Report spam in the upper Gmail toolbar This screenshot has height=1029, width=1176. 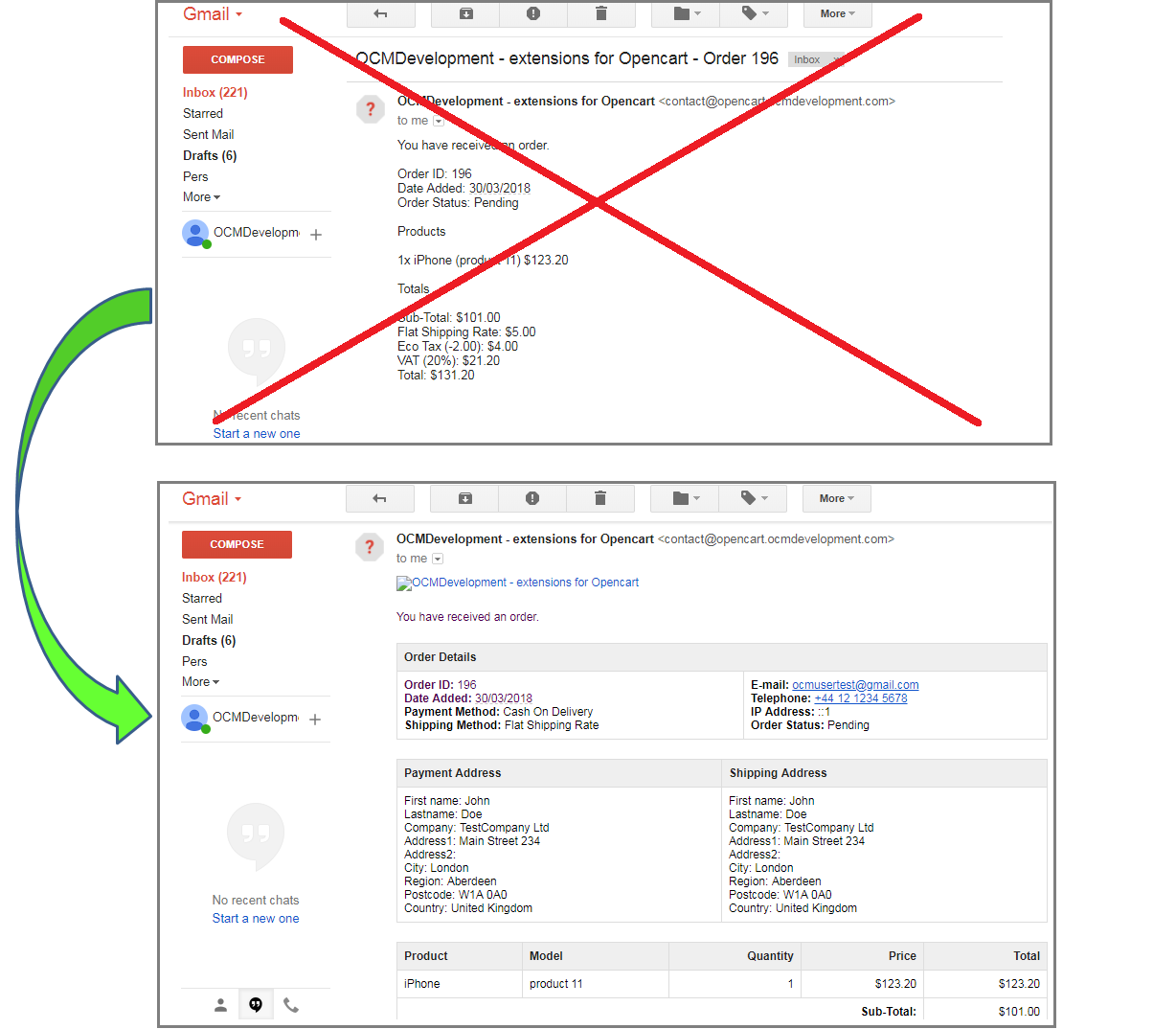[533, 13]
